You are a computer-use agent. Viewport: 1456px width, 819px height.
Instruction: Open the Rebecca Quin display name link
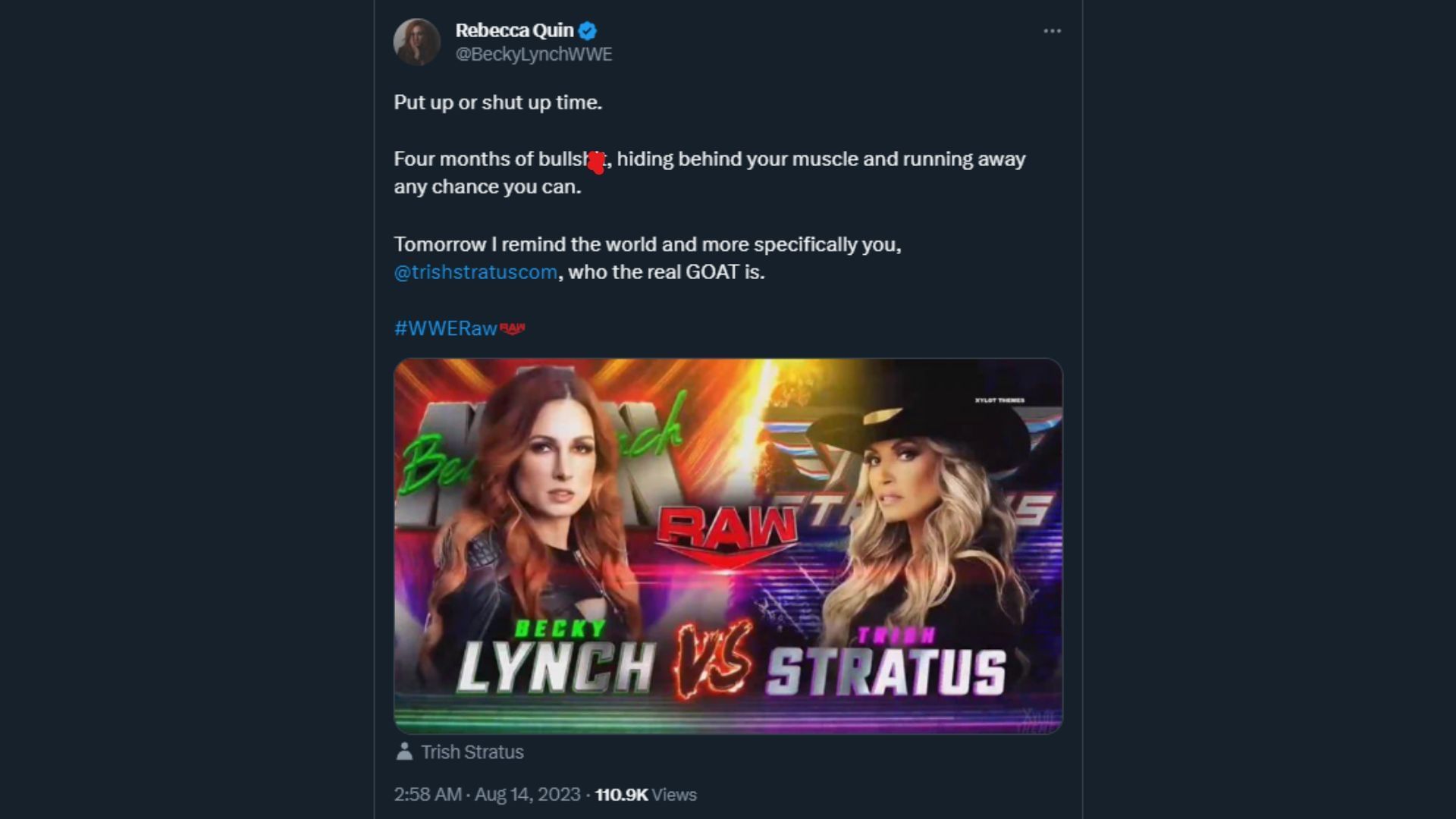click(514, 30)
